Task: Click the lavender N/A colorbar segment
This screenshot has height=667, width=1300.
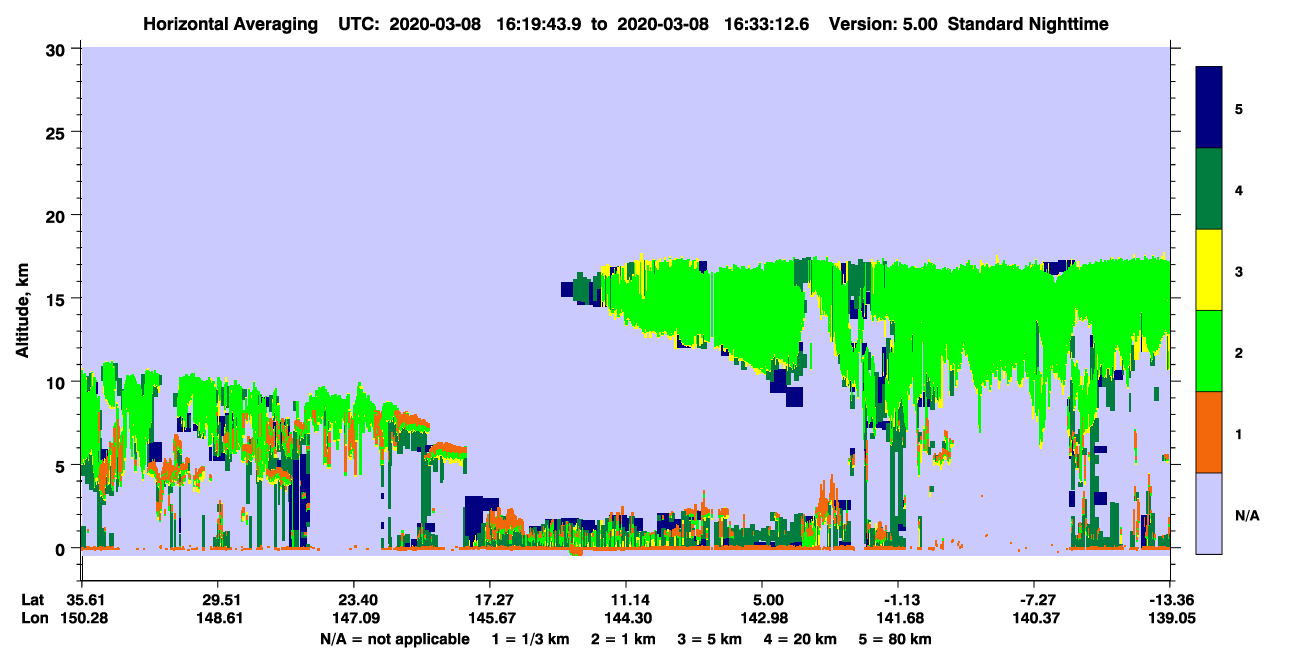Action: pyautogui.click(x=1209, y=513)
